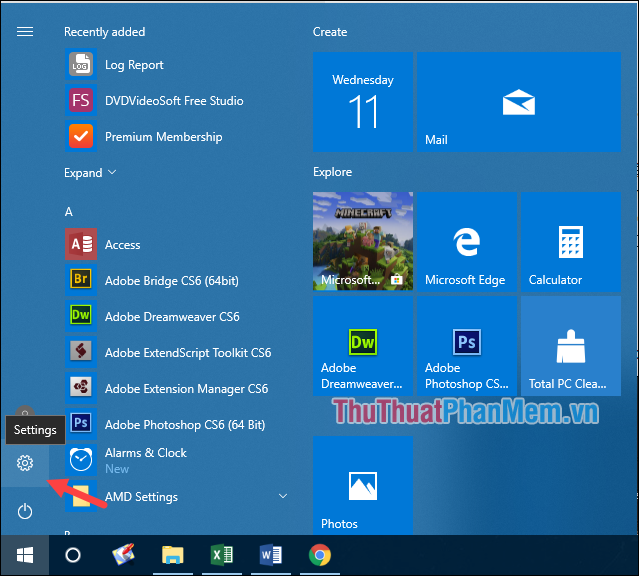
Task: Open the Alarms & Clock app icon
Action: pos(81,460)
